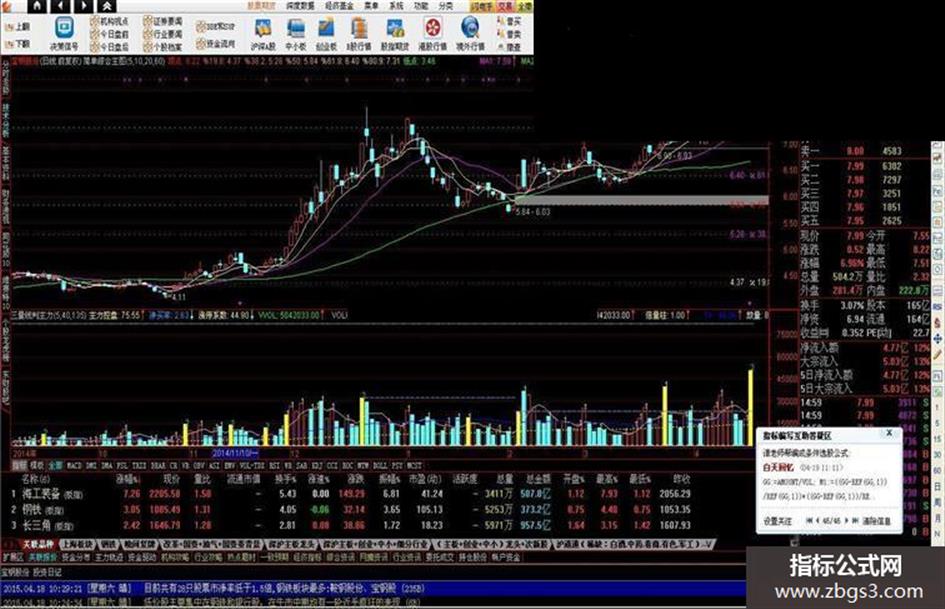The width and height of the screenshot is (945, 609).
Task: Click the pencil drawing tool on right sidebar
Action: [x=938, y=355]
